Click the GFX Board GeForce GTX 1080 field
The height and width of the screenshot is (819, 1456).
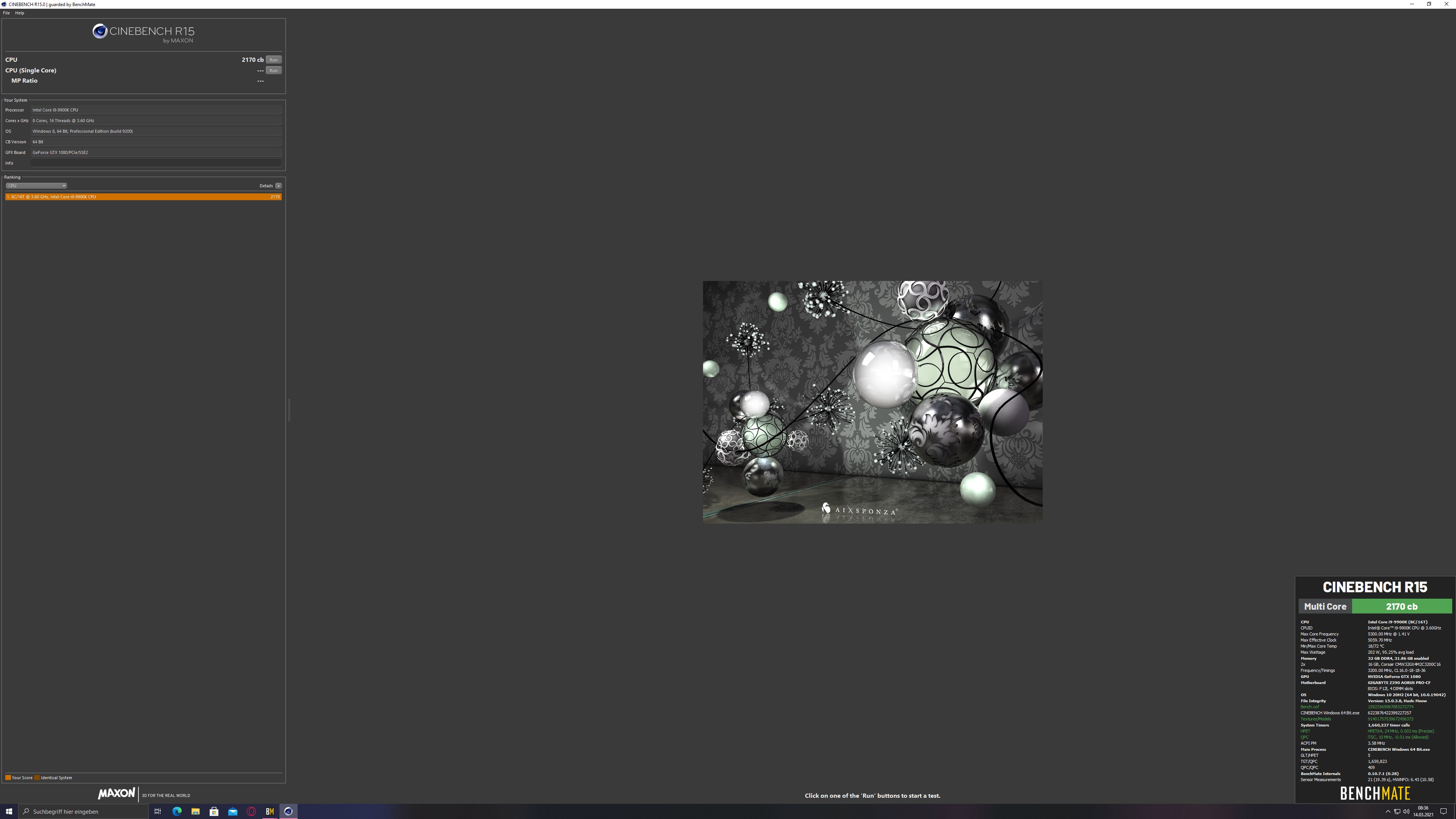[156, 152]
